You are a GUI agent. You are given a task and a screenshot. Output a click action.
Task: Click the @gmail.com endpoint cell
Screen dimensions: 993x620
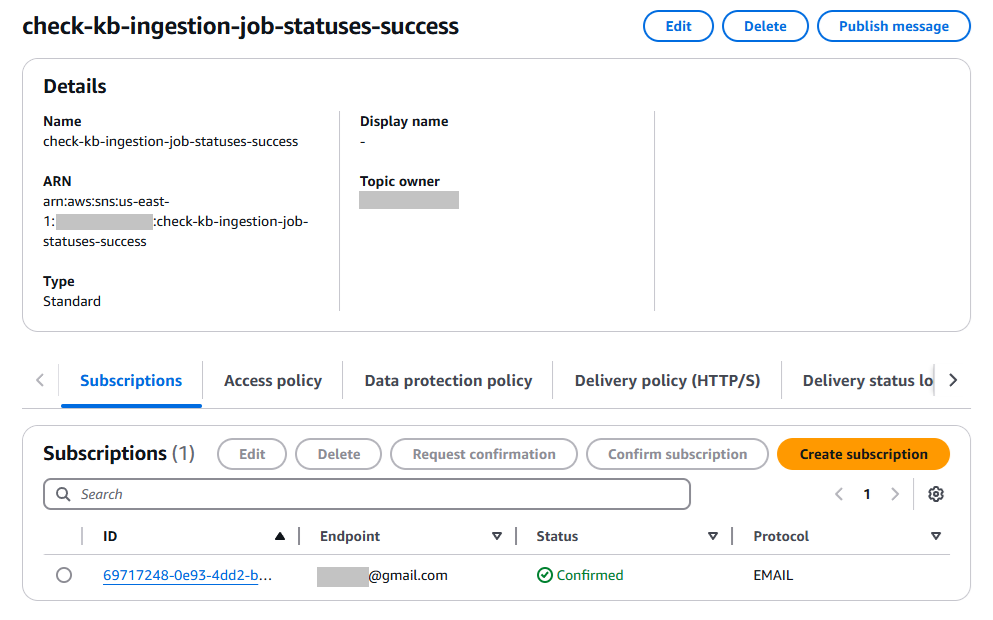click(383, 575)
